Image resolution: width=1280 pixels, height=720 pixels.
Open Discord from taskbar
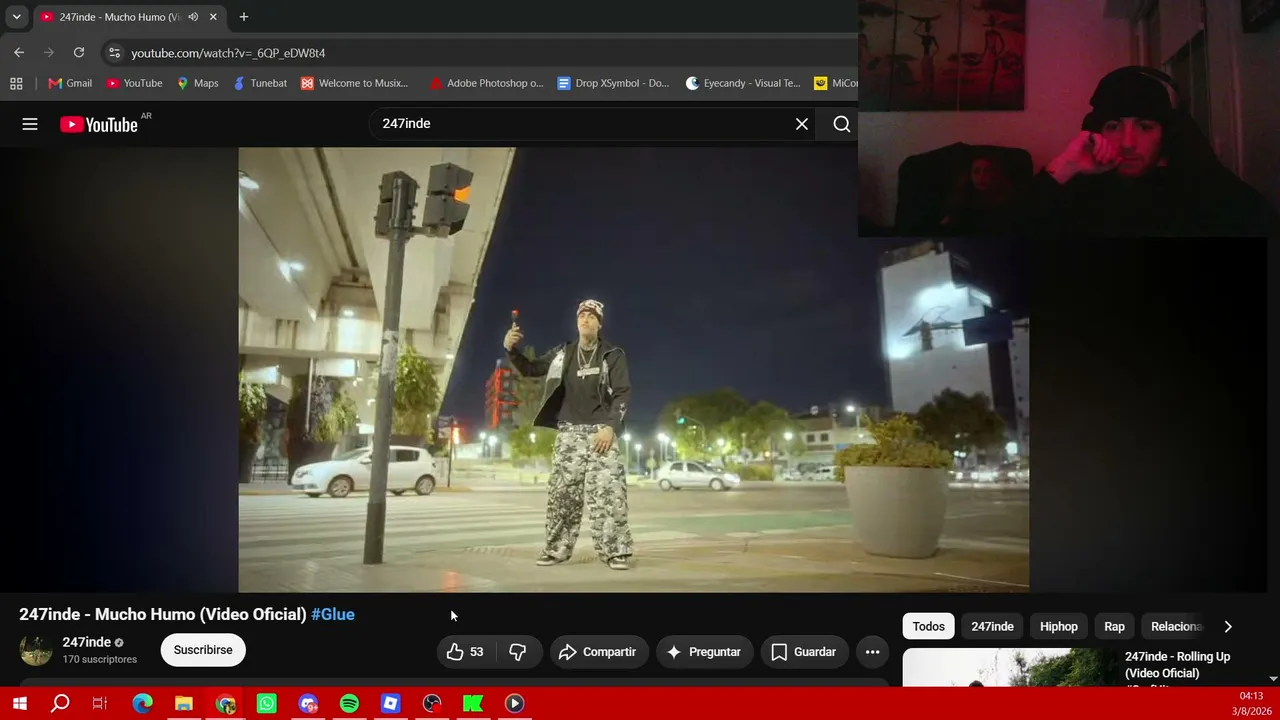308,704
